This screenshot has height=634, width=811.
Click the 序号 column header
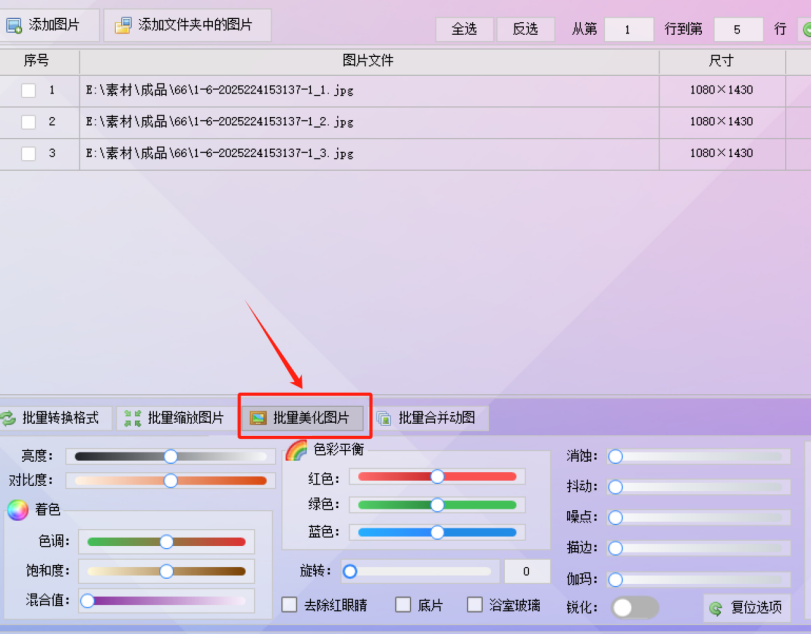point(38,61)
